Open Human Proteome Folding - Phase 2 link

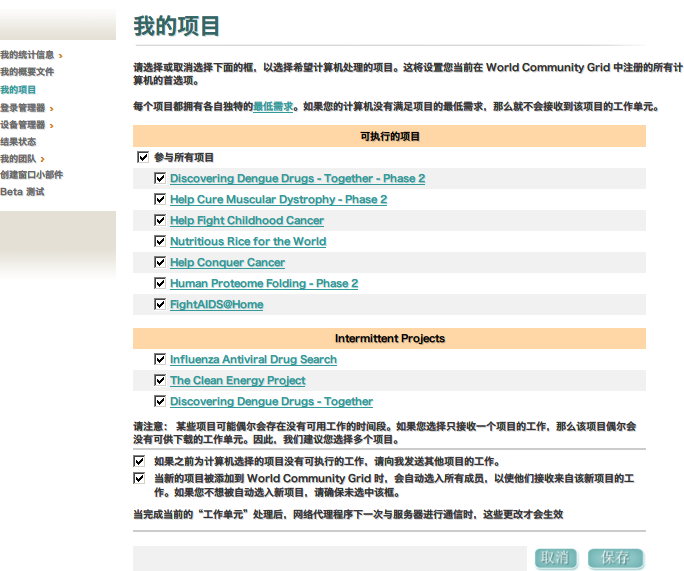(x=264, y=283)
